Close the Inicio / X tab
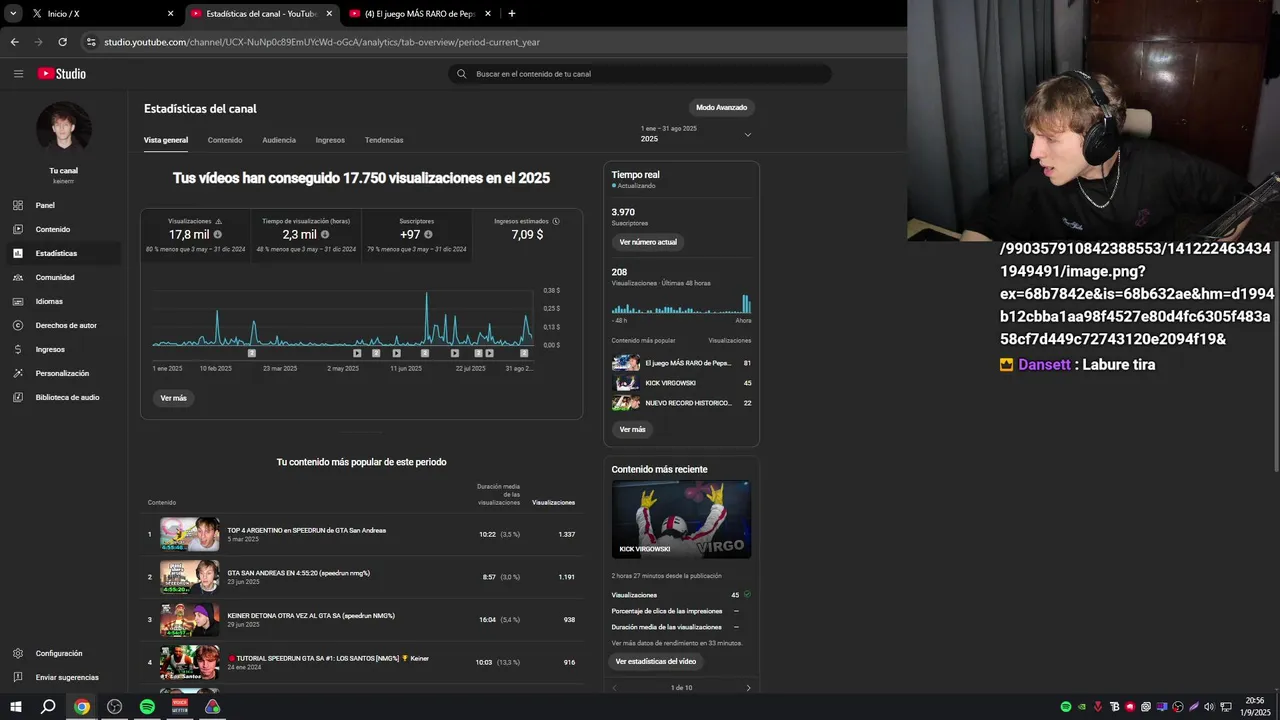 [x=170, y=14]
